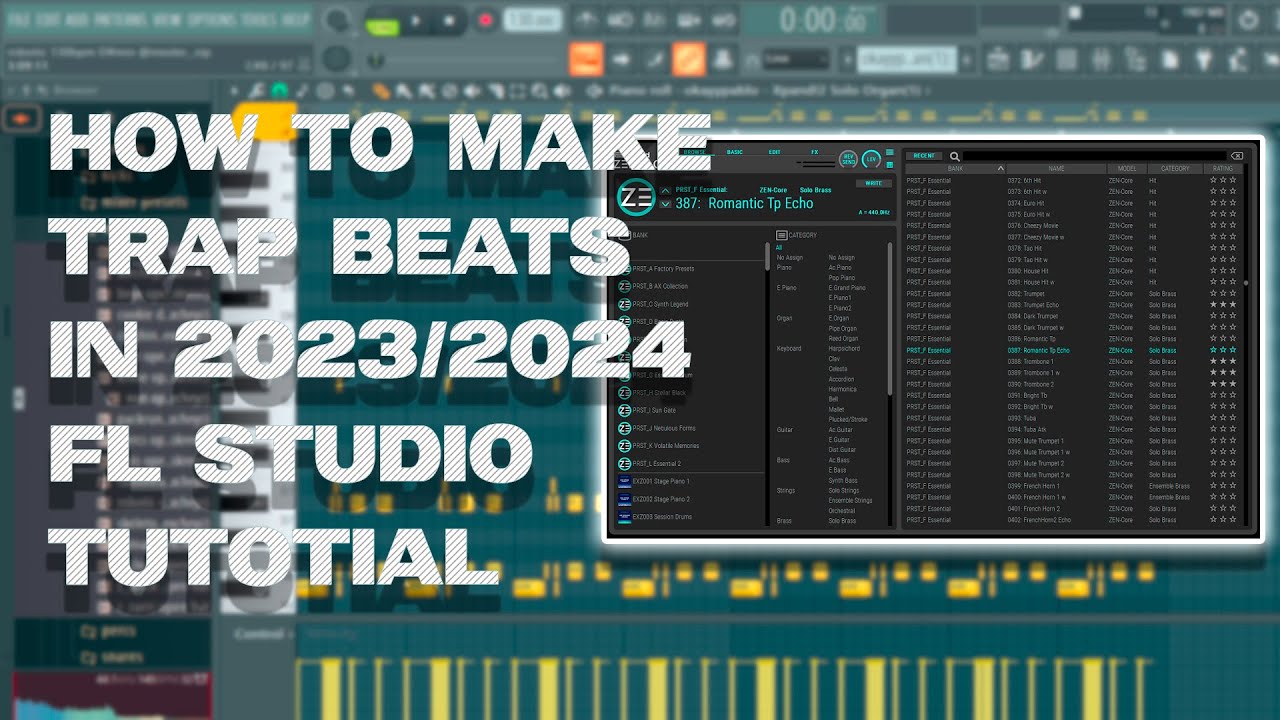Click the WRITE button
Image resolution: width=1280 pixels, height=720 pixels.
coord(873,184)
